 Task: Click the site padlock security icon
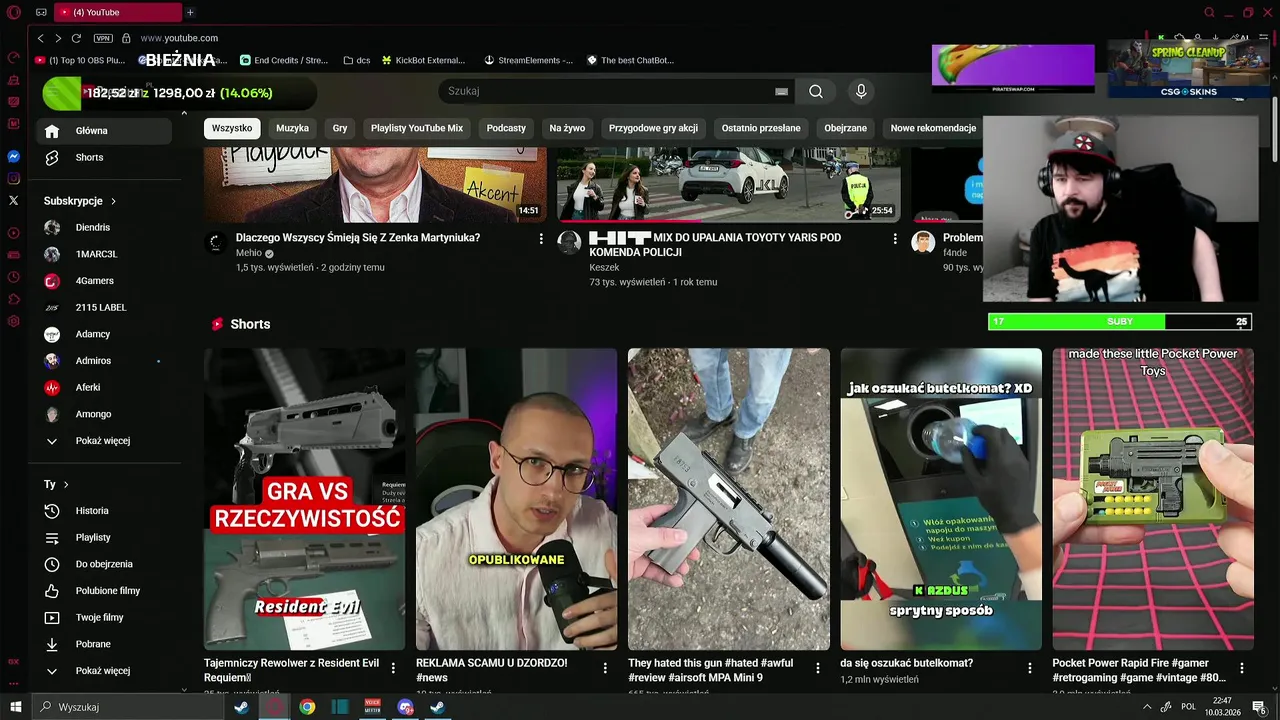tap(126, 38)
